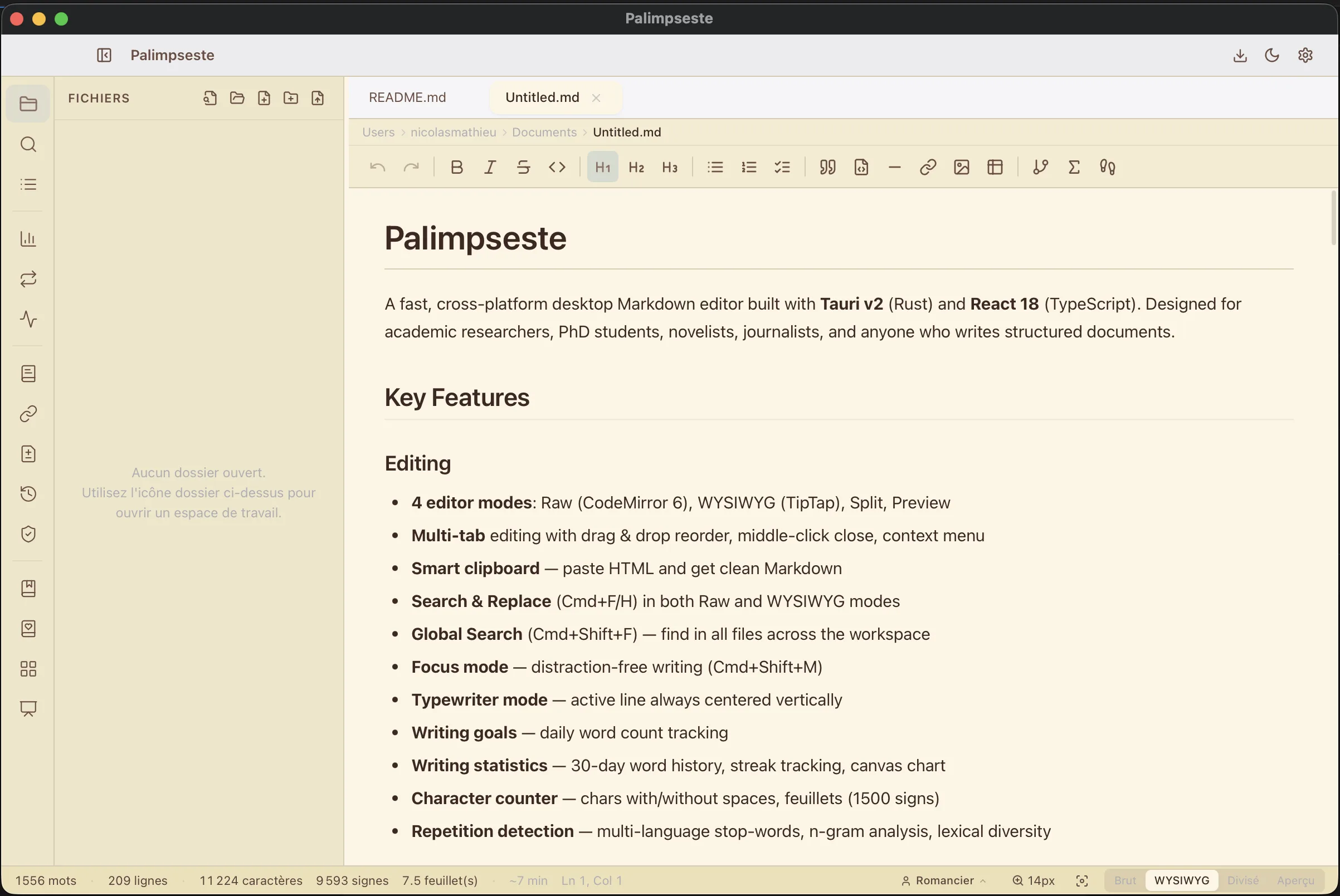
Task: Insert a footnote (footprints icon)
Action: tap(1107, 168)
